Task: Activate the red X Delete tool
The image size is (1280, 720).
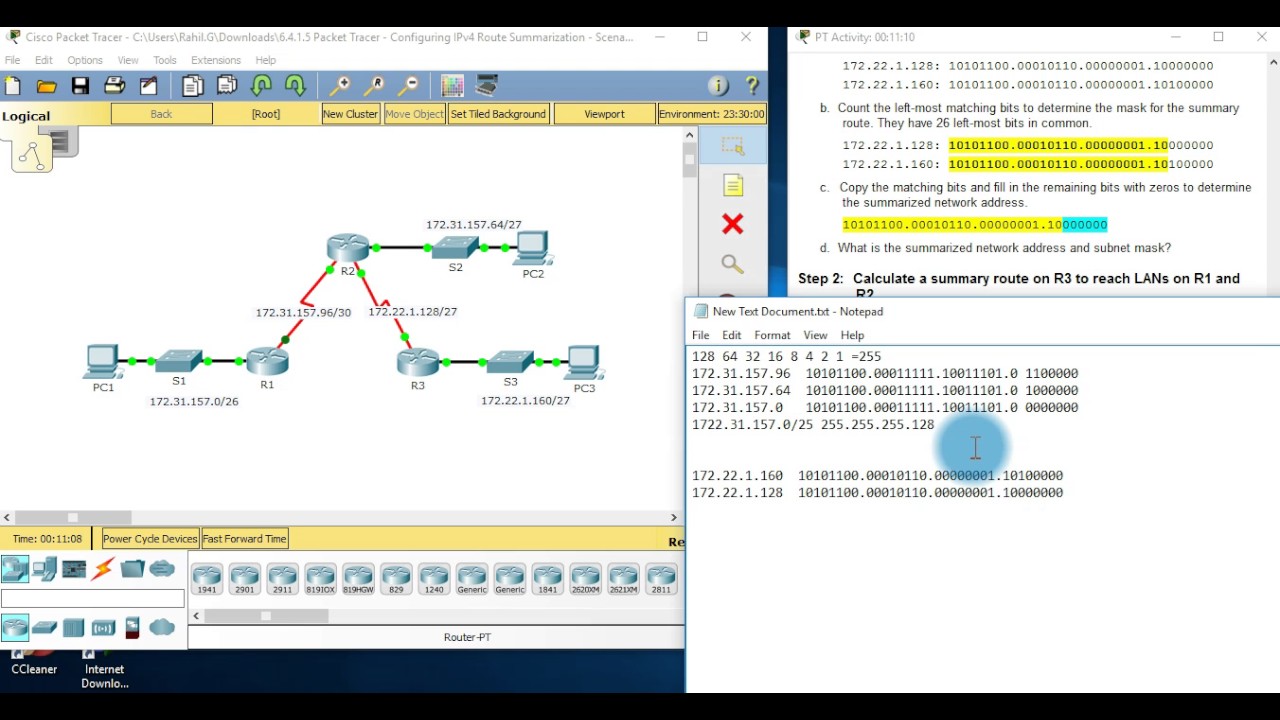Action: pyautogui.click(x=733, y=224)
